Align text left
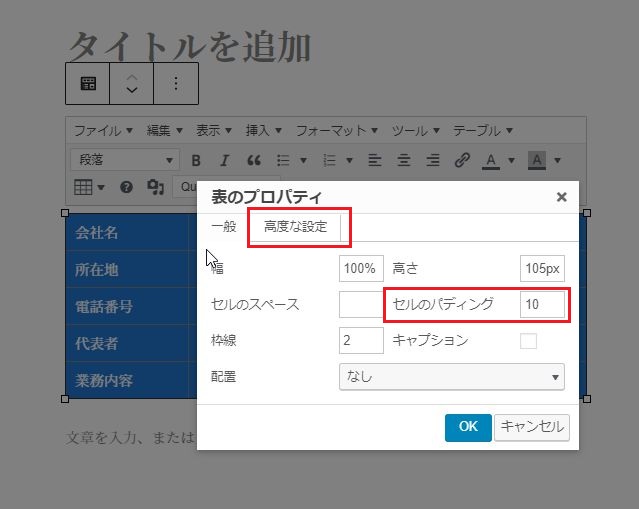 click(375, 160)
